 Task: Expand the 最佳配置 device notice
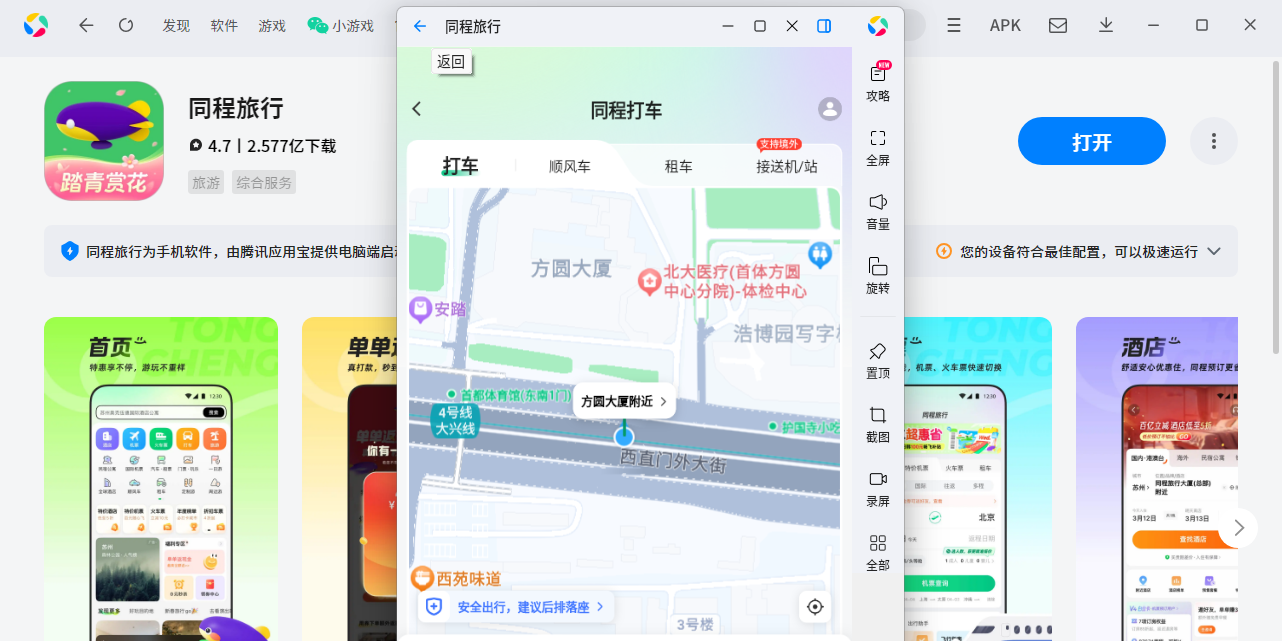pos(1213,251)
